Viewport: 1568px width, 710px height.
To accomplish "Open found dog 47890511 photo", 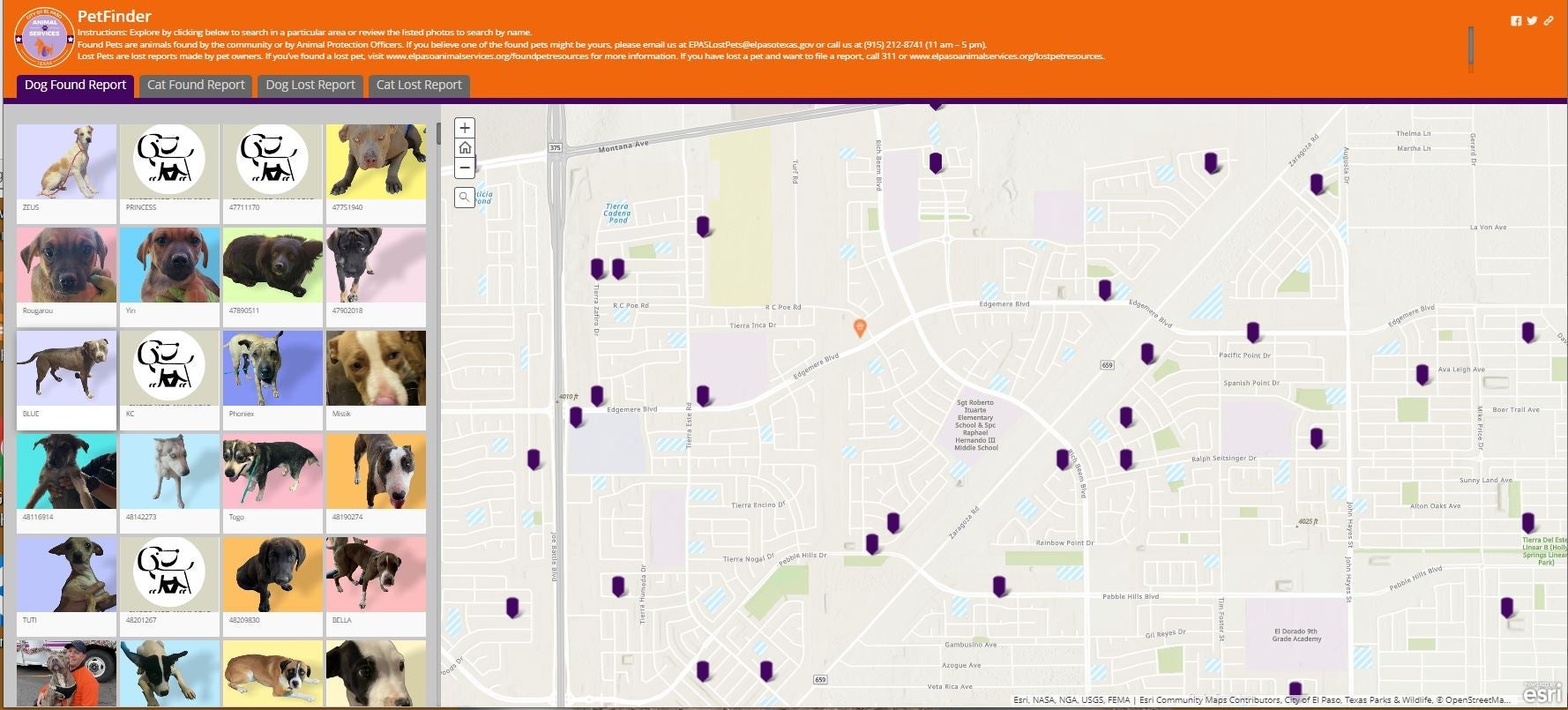I will (x=273, y=265).
